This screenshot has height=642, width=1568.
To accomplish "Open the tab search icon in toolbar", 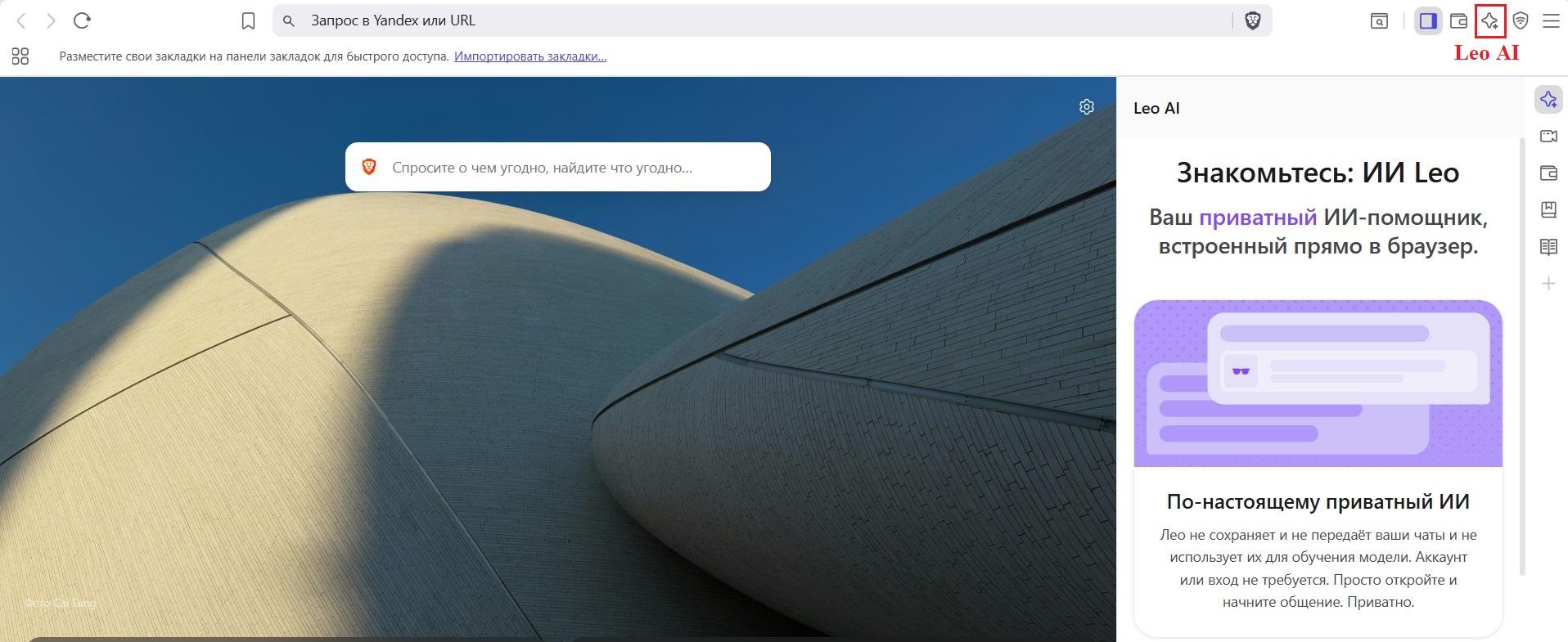I will point(1379,21).
